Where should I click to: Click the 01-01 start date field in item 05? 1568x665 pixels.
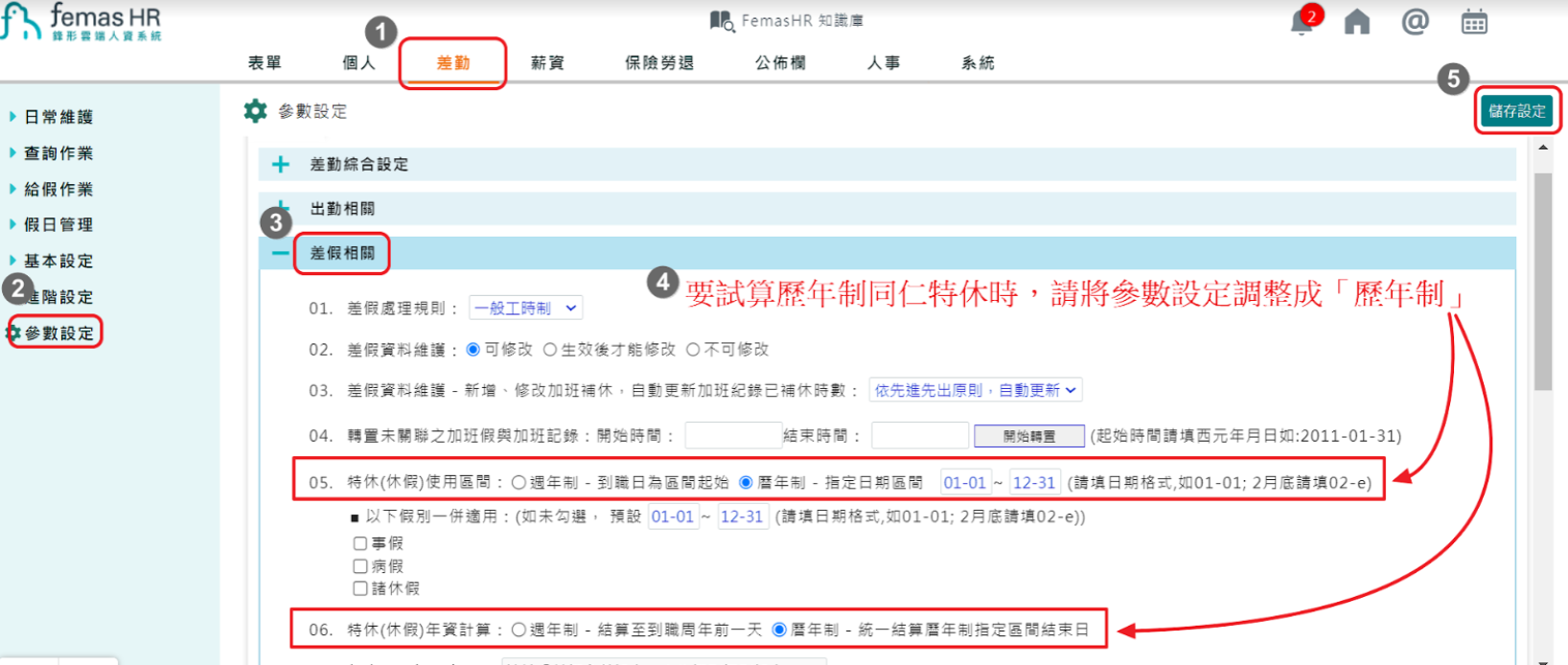click(964, 482)
